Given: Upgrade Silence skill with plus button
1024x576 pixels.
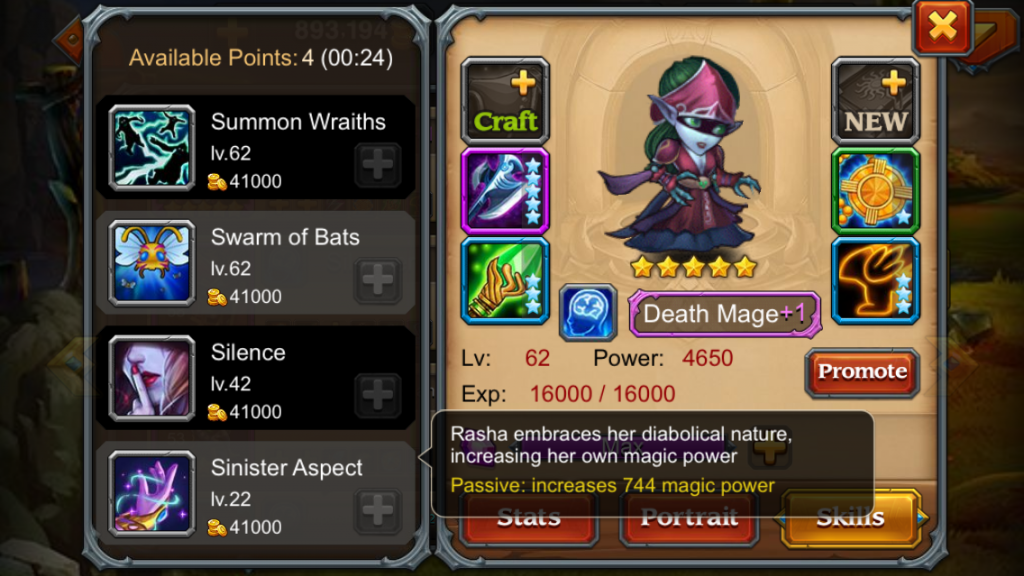Looking at the screenshot, I should tap(377, 395).
